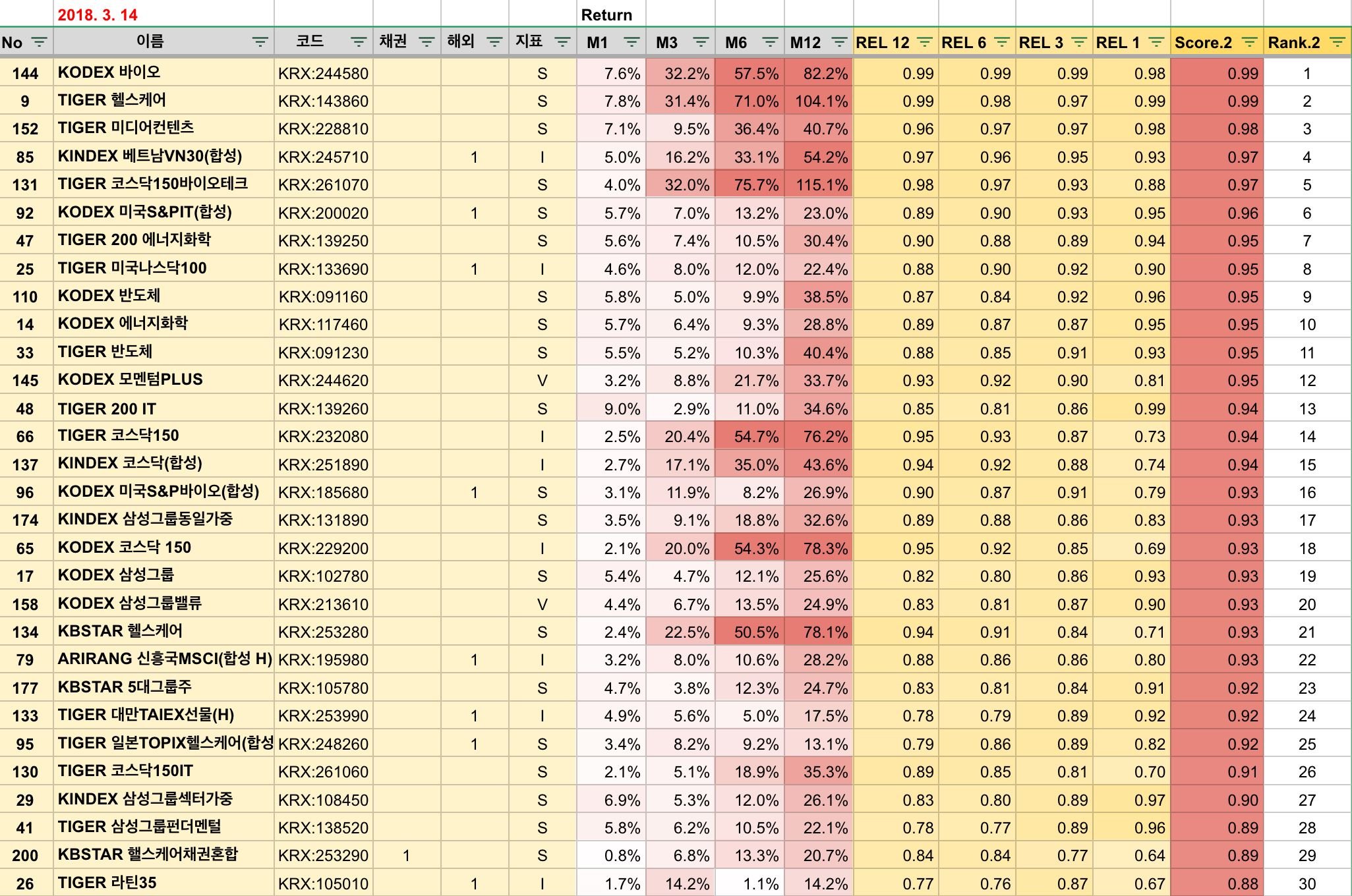Open the filter icon on the M12 column
The image size is (1352, 896).
tap(839, 43)
